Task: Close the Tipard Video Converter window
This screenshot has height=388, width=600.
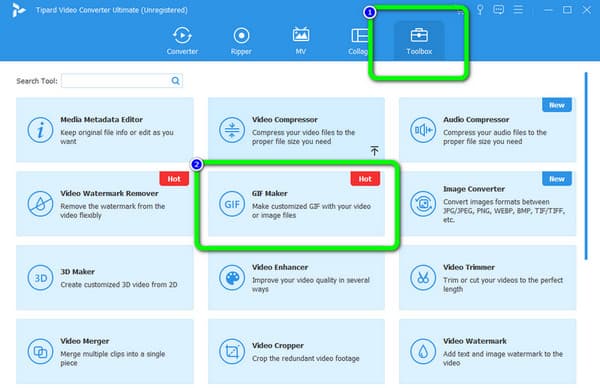Action: (586, 10)
